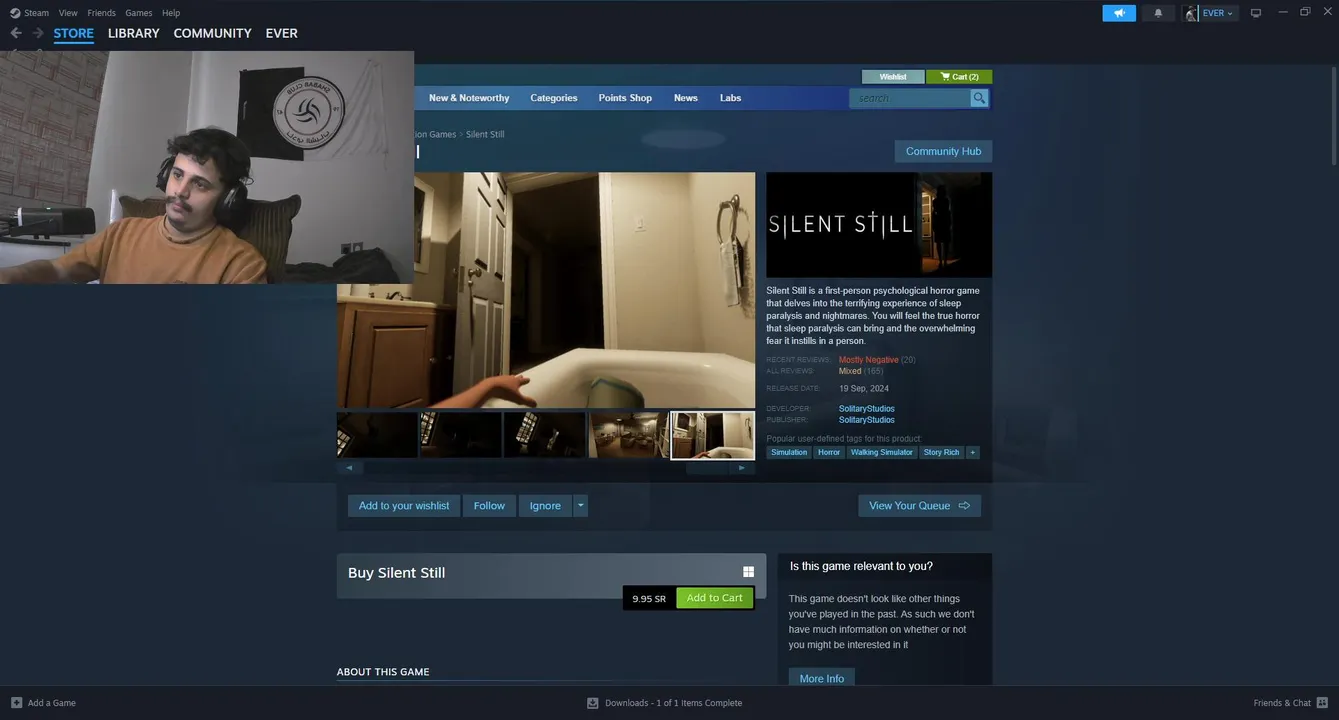Click the Big Picture mode monitor icon
The width and height of the screenshot is (1339, 720).
pyautogui.click(x=1256, y=13)
